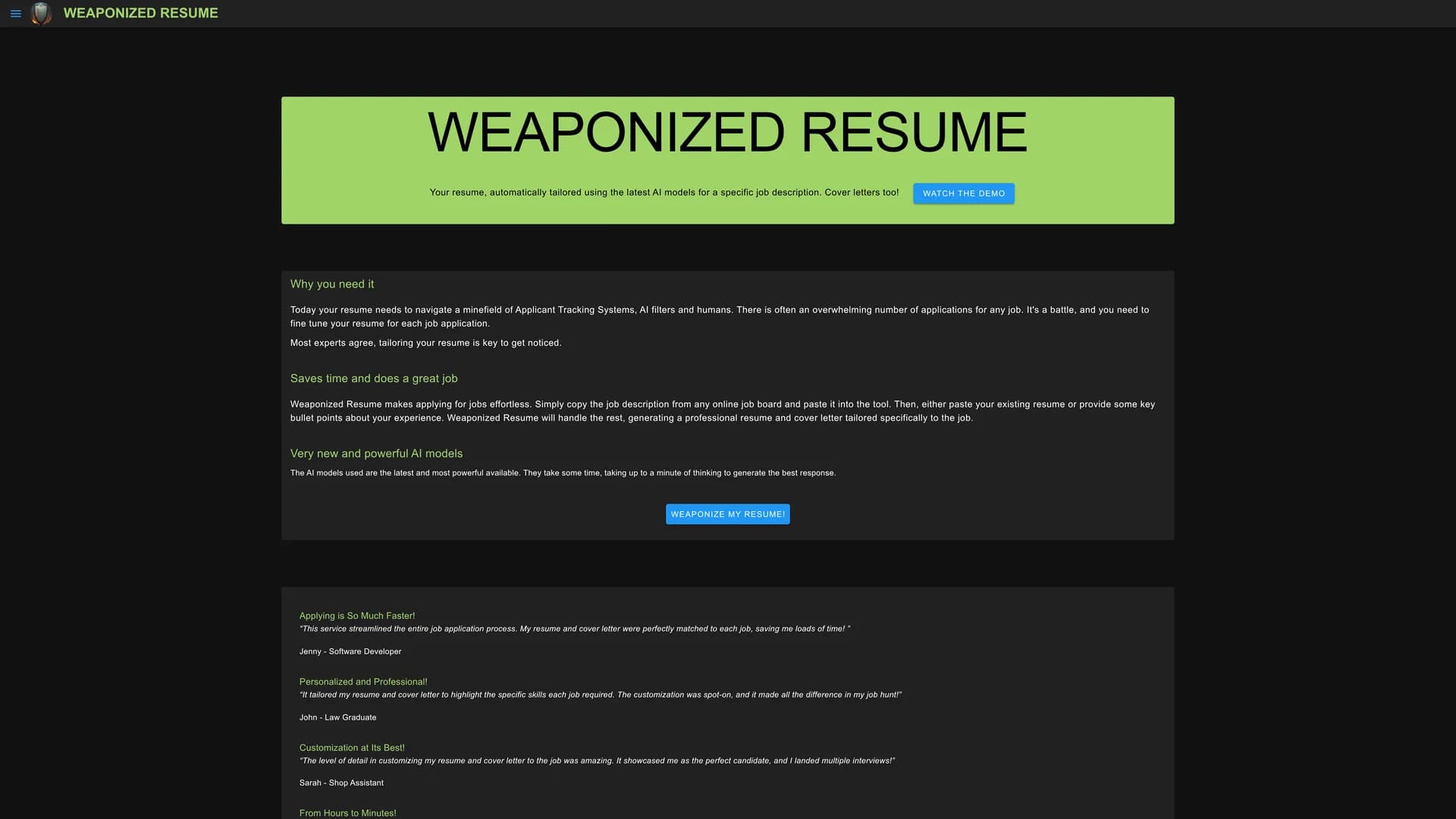1456x819 pixels.
Task: Select the 'Why you need it' heading
Action: (x=332, y=284)
